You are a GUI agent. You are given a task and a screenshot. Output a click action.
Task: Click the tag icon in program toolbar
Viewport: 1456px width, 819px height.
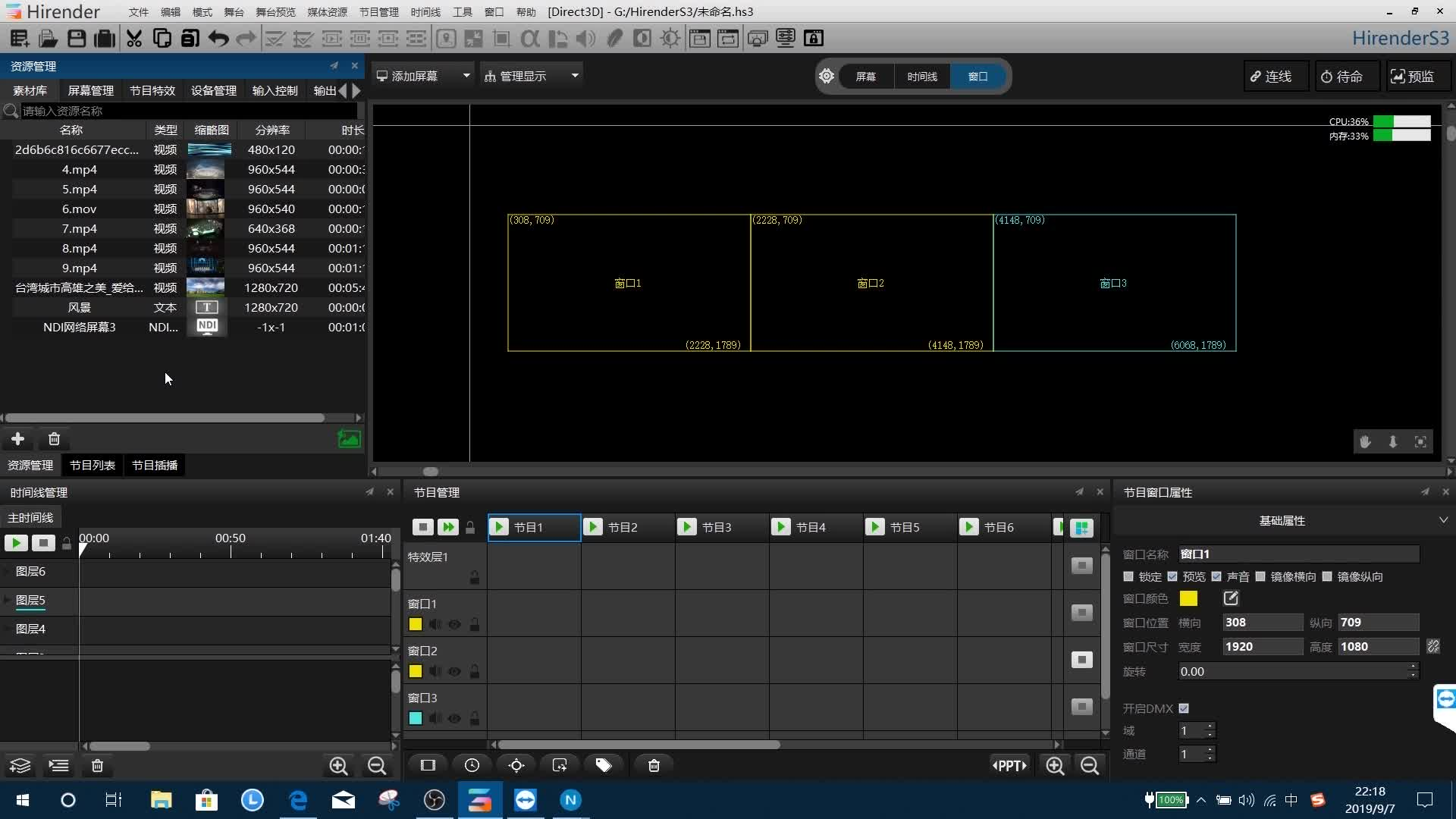604,765
